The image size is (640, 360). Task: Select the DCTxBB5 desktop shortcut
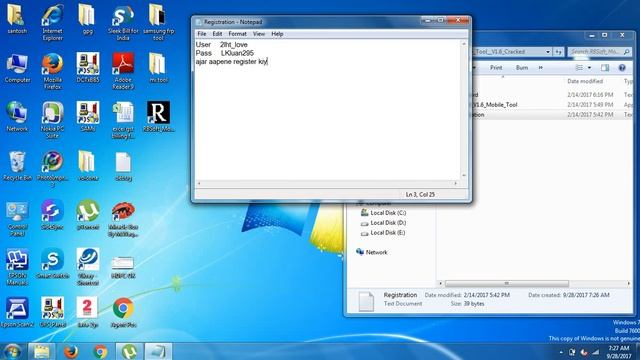pos(88,68)
